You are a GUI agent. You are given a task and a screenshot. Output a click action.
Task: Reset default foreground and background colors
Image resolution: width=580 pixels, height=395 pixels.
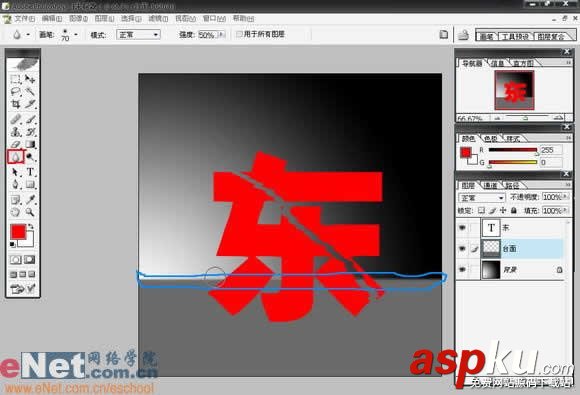click(13, 244)
